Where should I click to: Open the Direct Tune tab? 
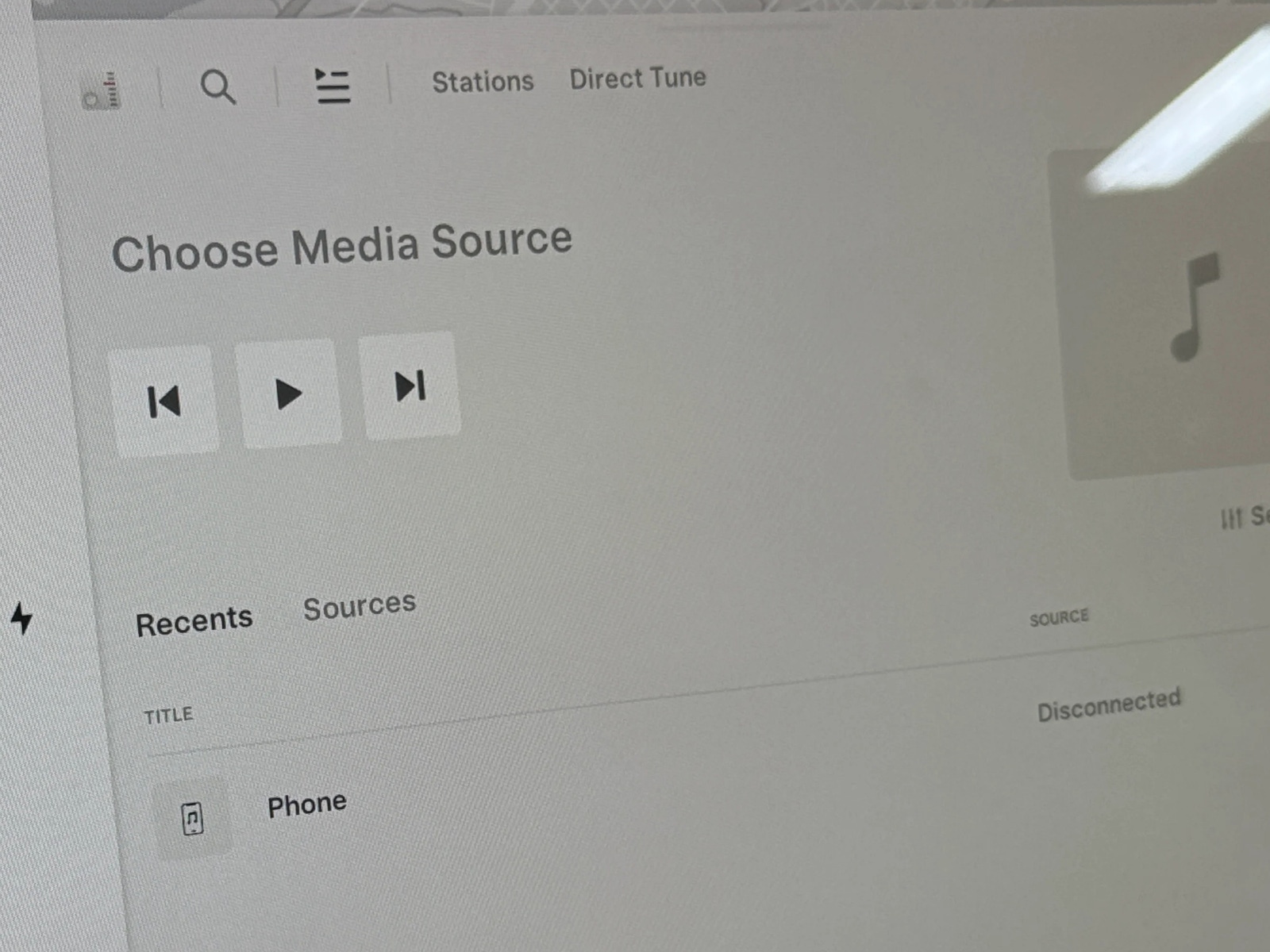pos(637,79)
